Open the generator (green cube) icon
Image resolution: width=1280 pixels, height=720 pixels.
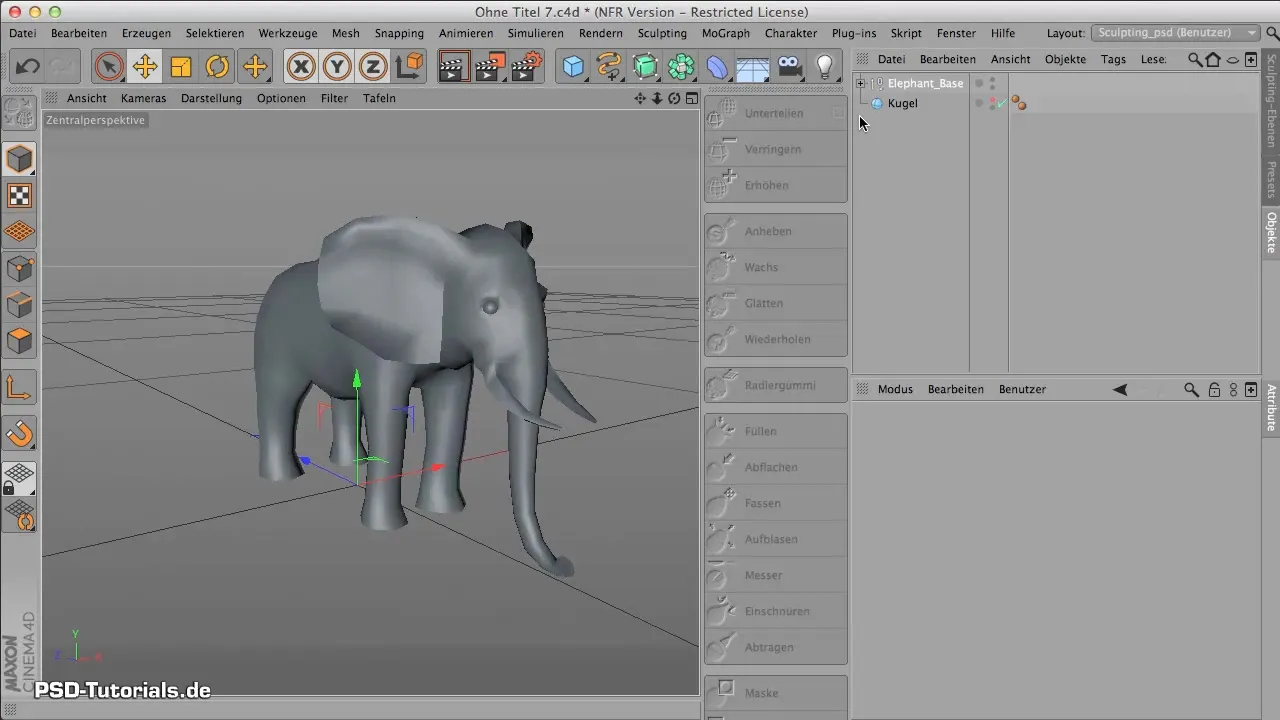645,67
